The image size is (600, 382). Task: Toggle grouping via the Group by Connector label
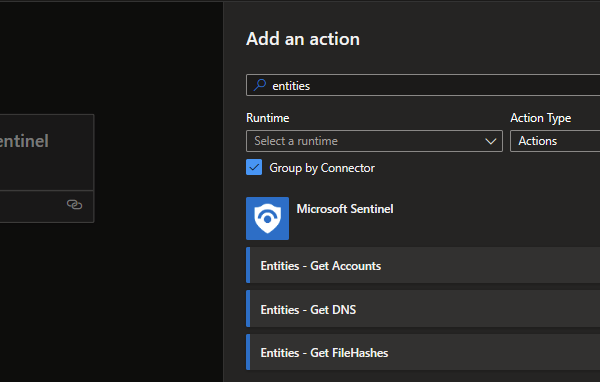click(x=322, y=168)
